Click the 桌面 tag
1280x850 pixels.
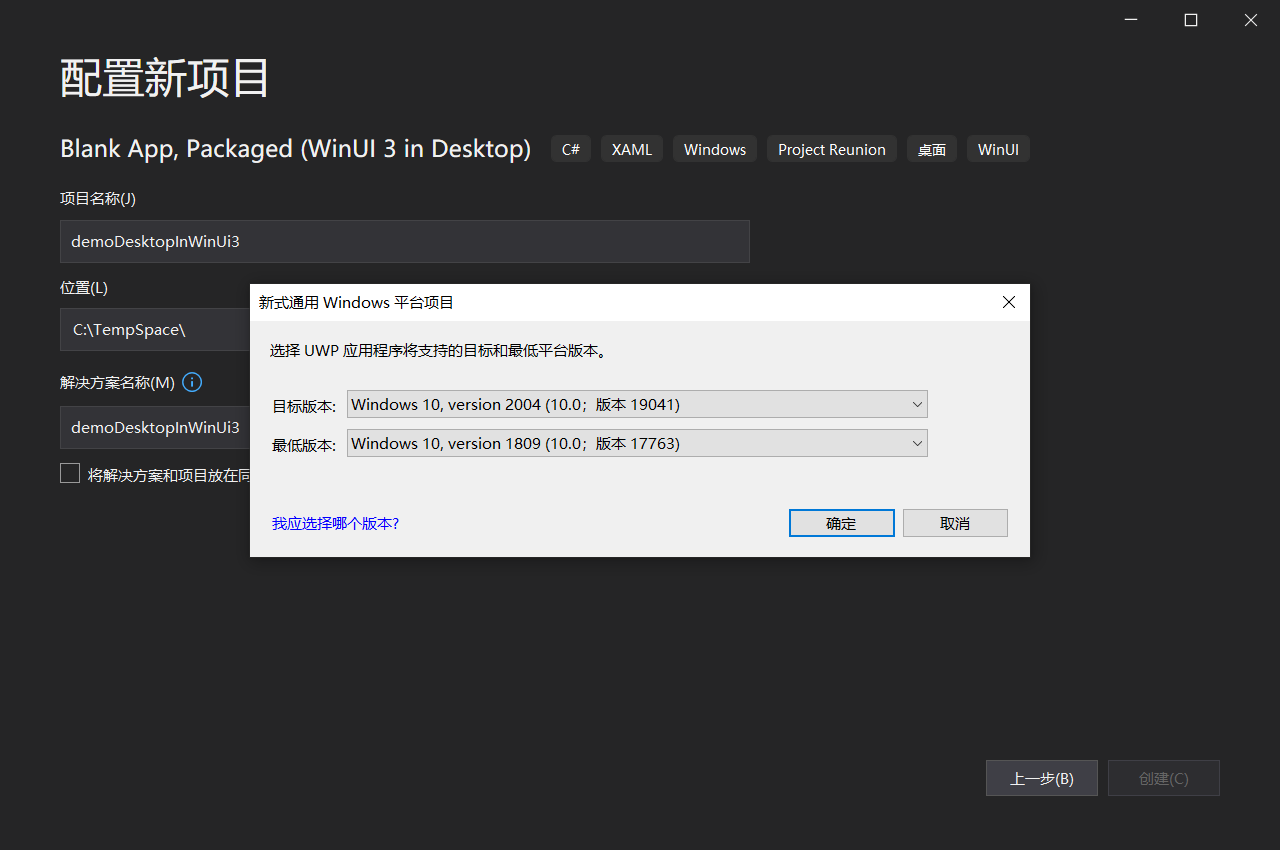931,149
